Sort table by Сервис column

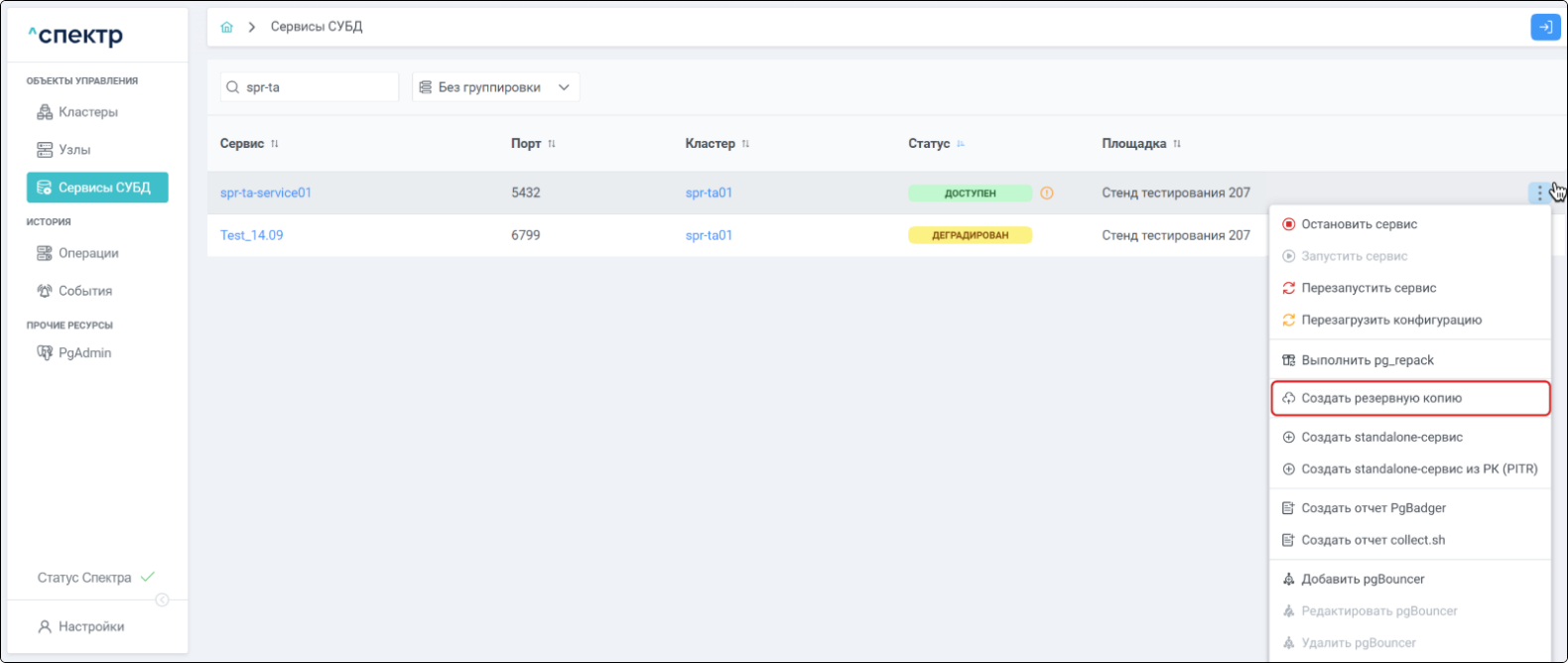(275, 144)
